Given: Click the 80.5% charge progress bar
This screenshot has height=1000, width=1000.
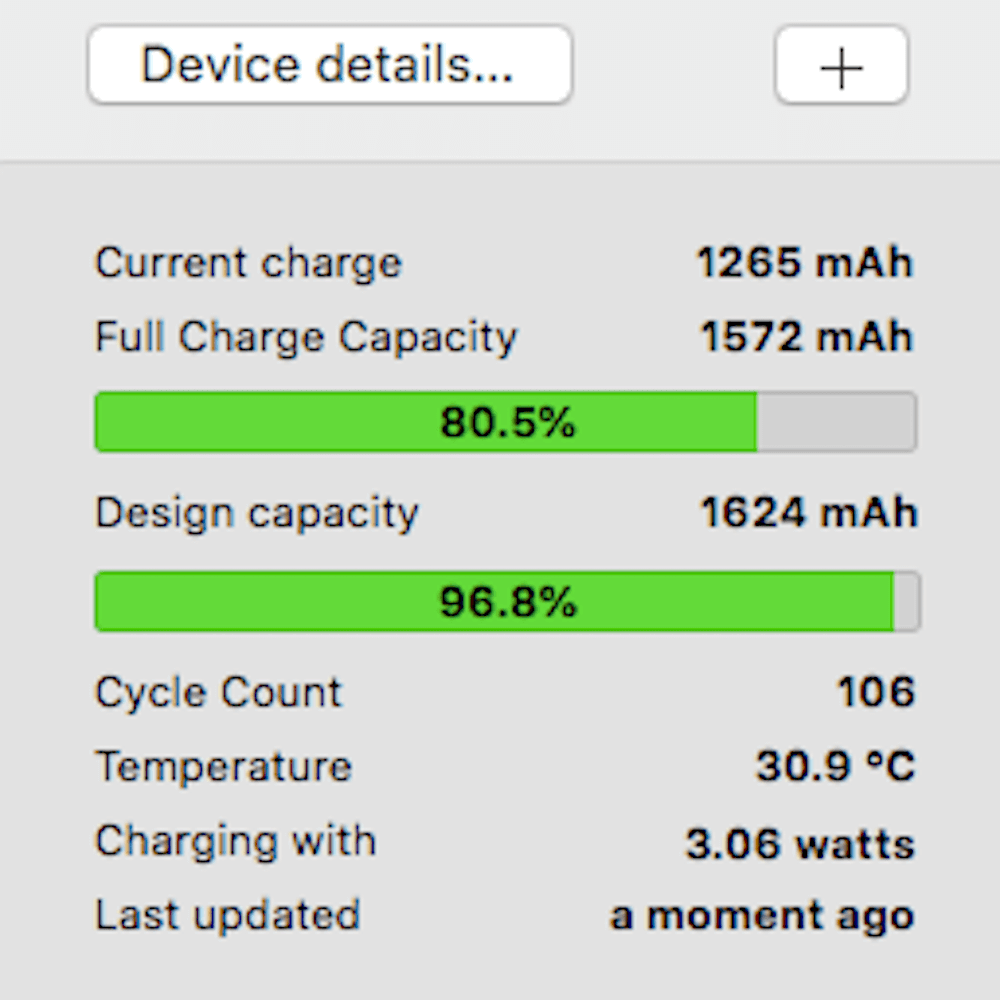Looking at the screenshot, I should pos(505,422).
